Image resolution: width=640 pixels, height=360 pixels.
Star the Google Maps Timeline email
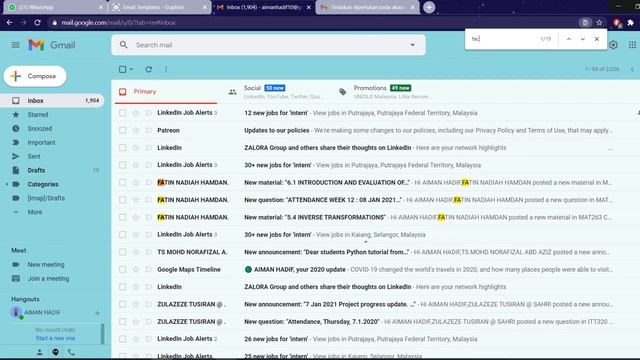136,269
